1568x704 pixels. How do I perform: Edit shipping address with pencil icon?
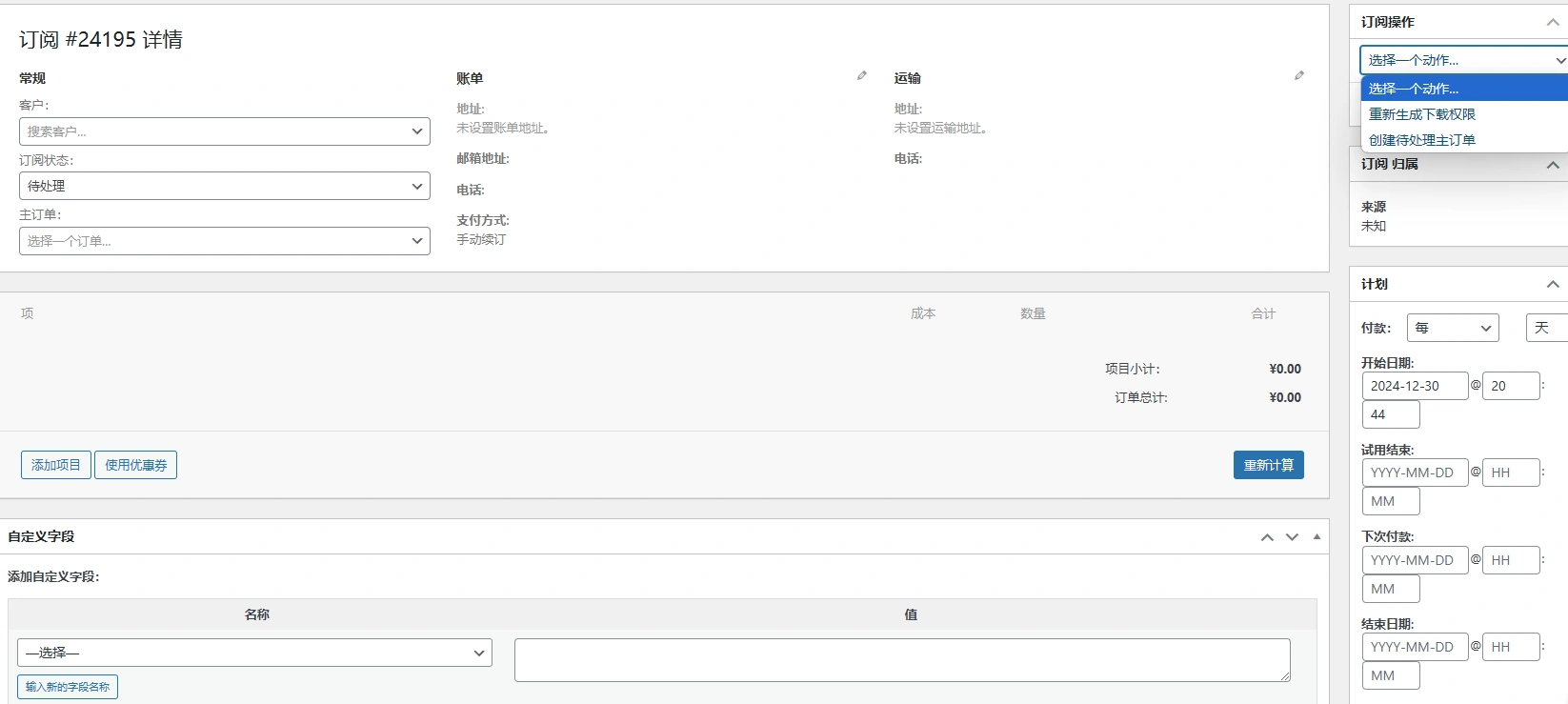(x=1299, y=75)
